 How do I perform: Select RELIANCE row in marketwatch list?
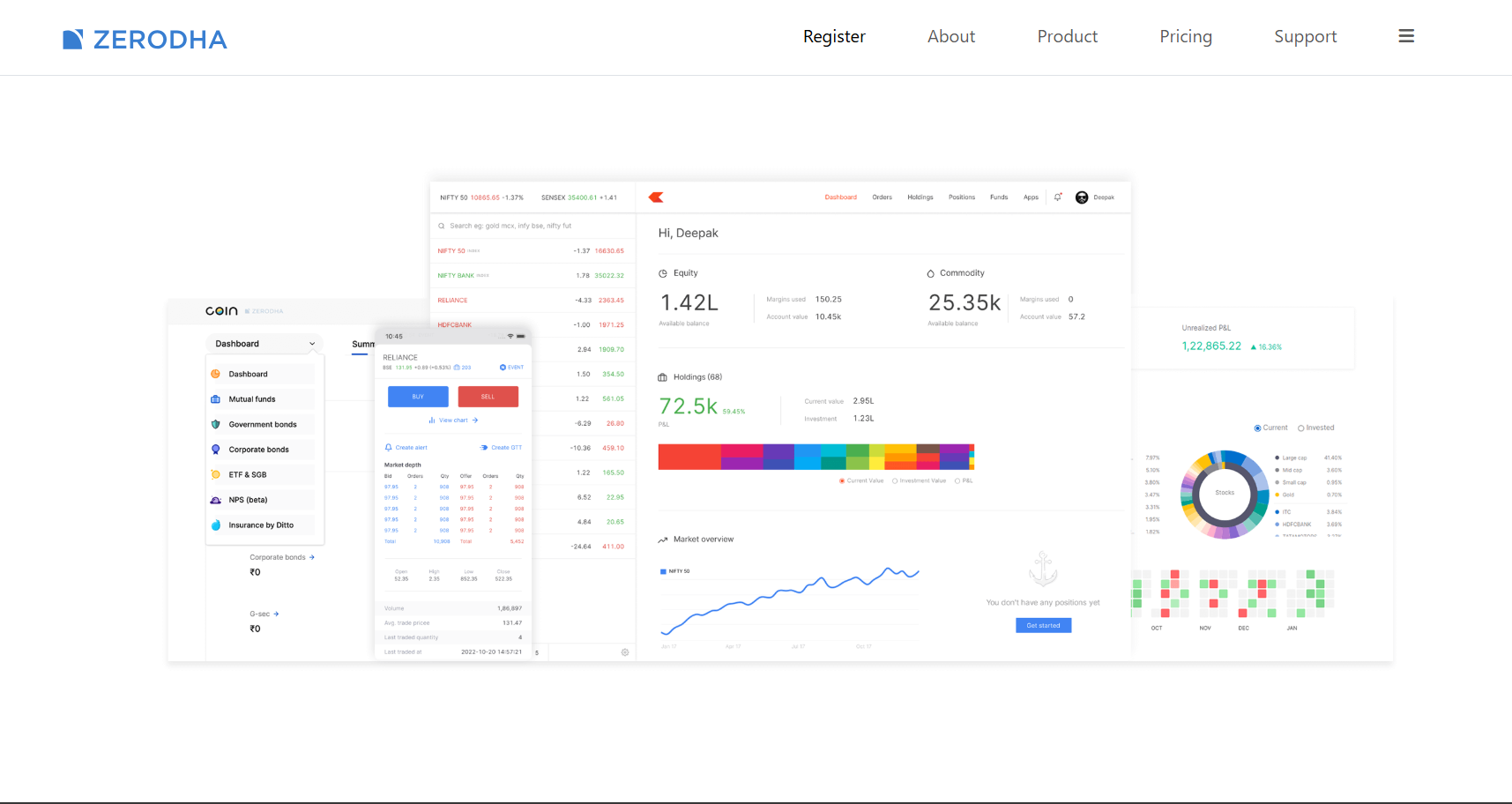(x=533, y=300)
